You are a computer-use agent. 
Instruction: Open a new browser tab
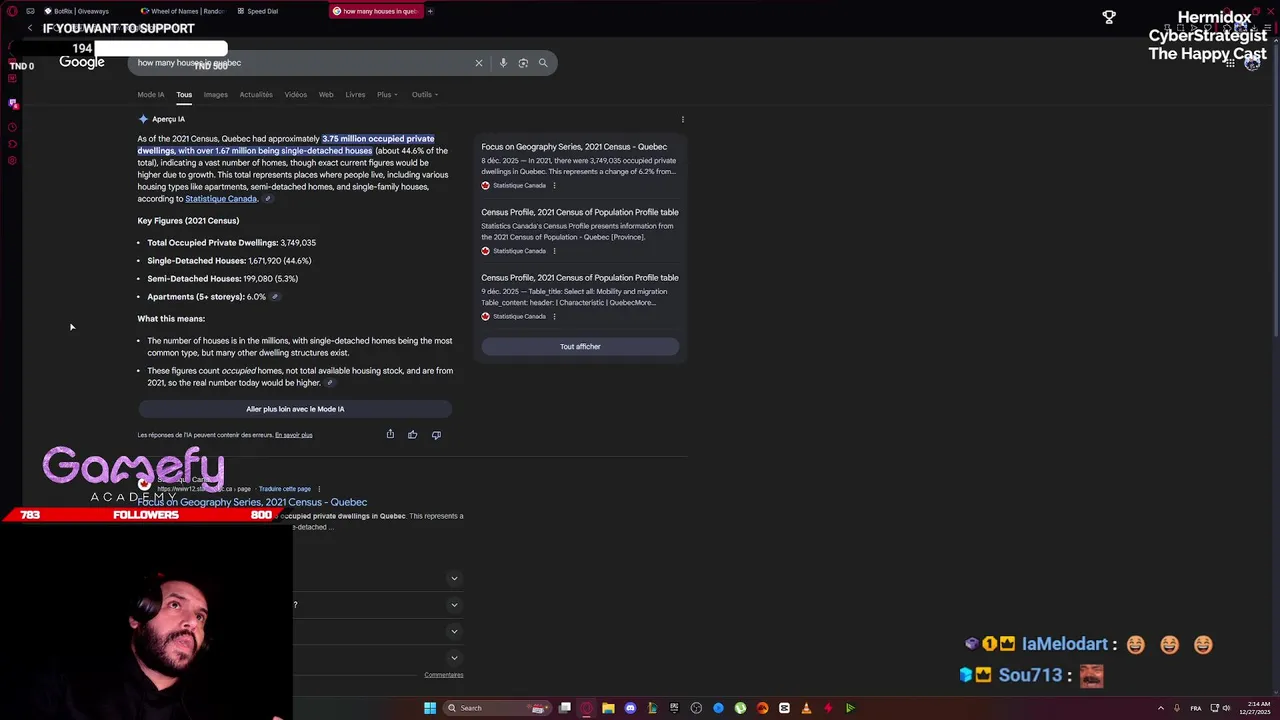pyautogui.click(x=430, y=11)
